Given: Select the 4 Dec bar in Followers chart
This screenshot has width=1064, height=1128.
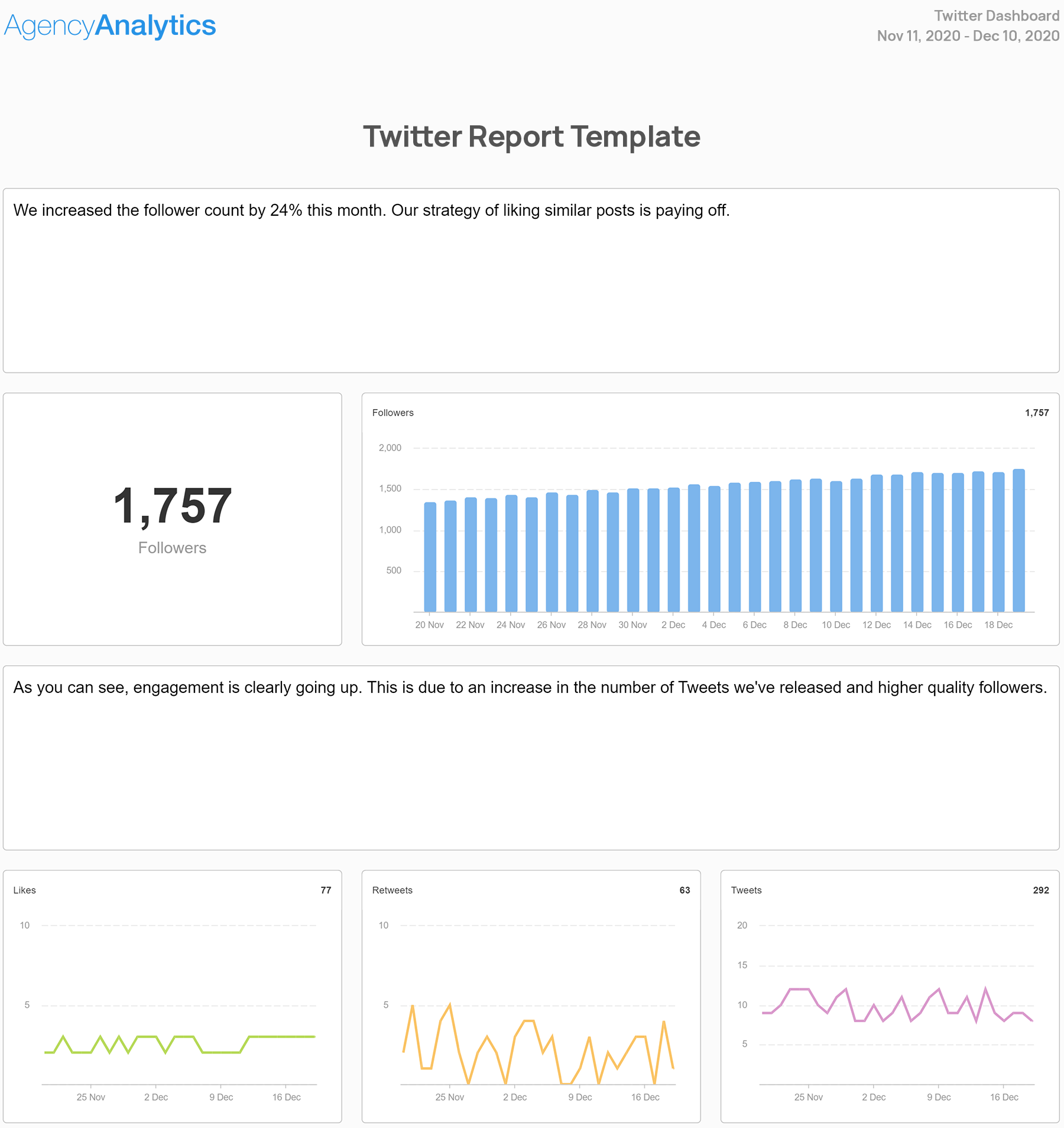Looking at the screenshot, I should pos(714,549).
